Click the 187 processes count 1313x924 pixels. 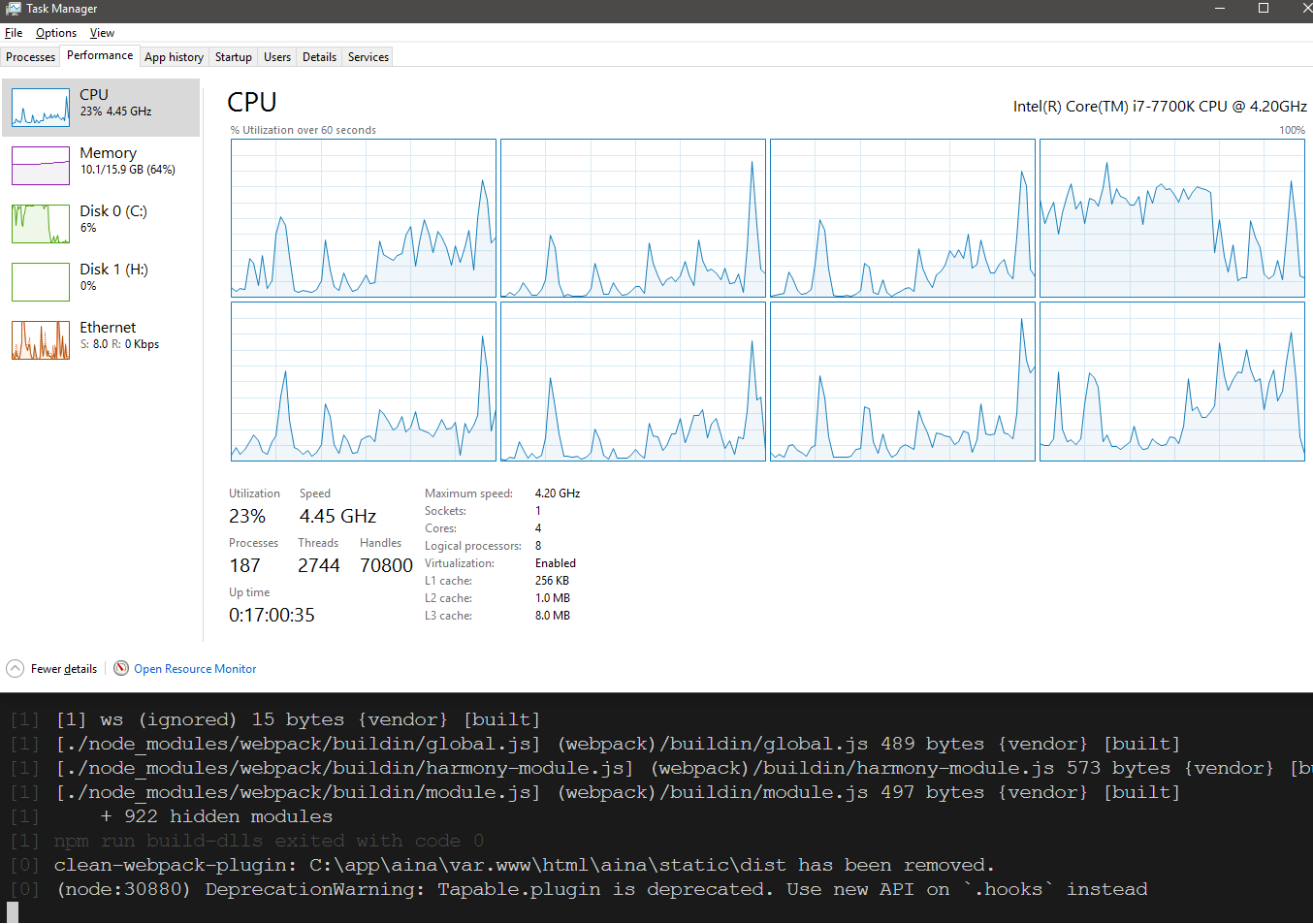[244, 565]
